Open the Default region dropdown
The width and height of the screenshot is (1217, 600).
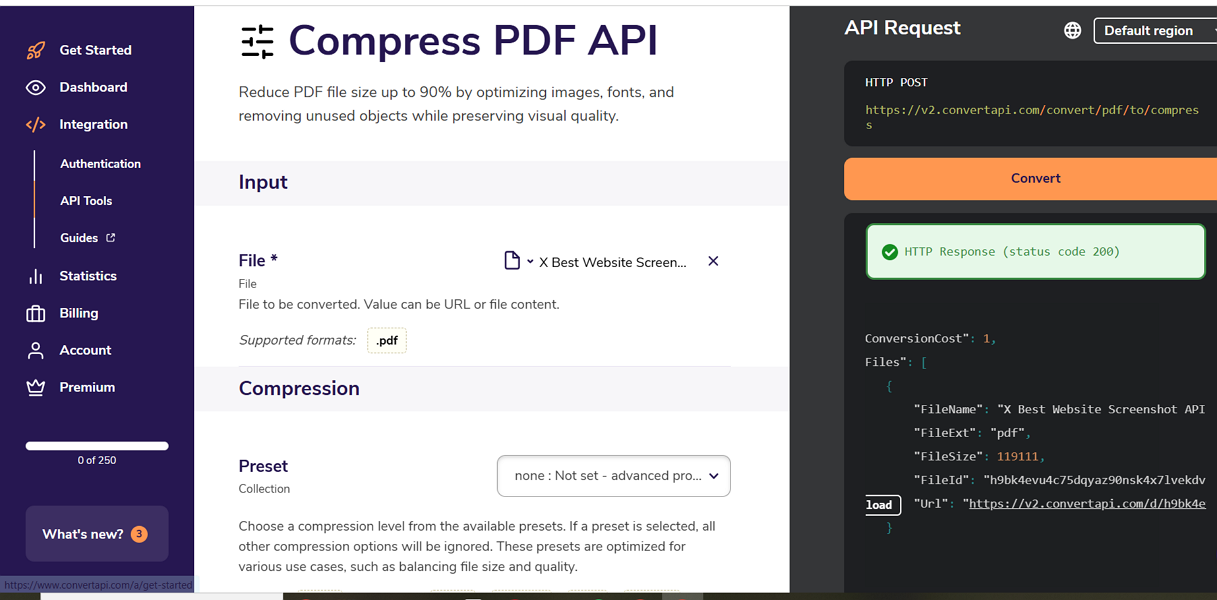click(x=1155, y=31)
